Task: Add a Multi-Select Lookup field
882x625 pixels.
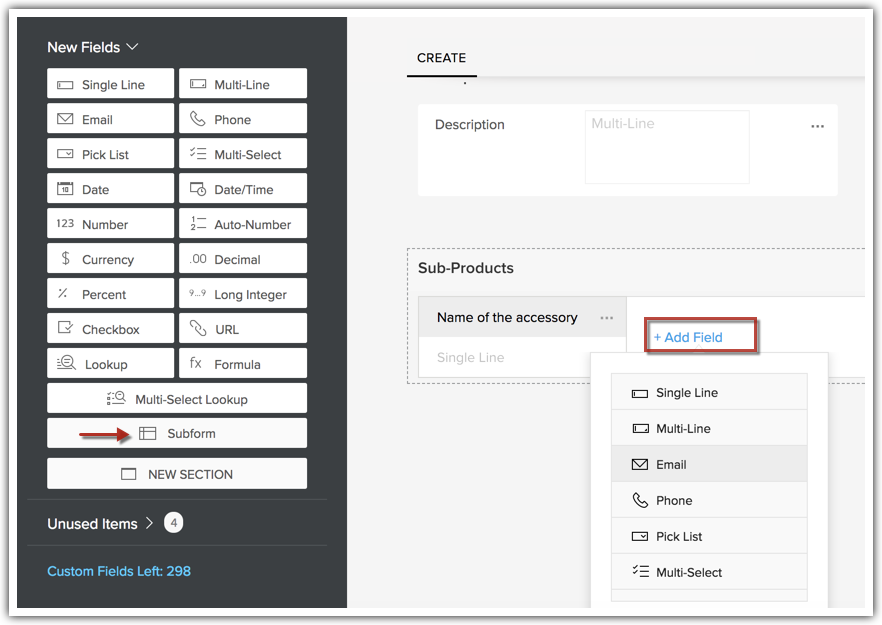Action: (x=177, y=399)
